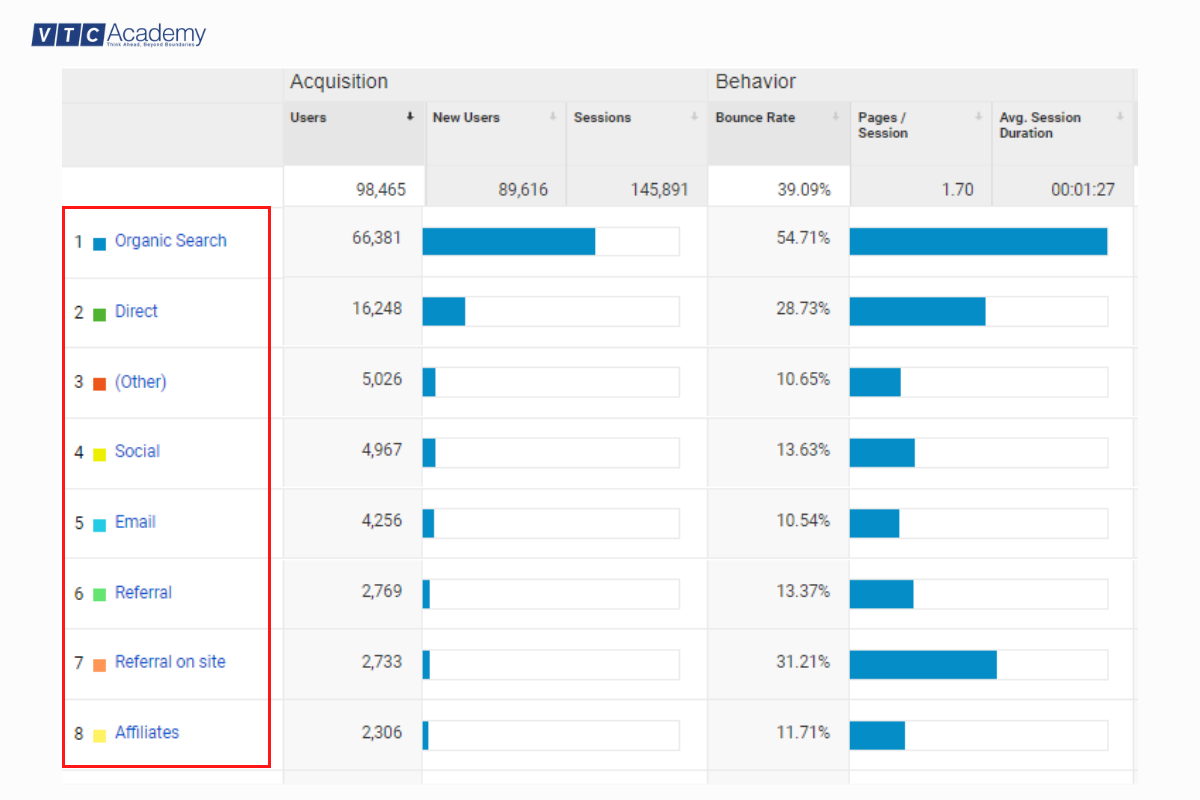Open the Referral channel report

click(143, 592)
